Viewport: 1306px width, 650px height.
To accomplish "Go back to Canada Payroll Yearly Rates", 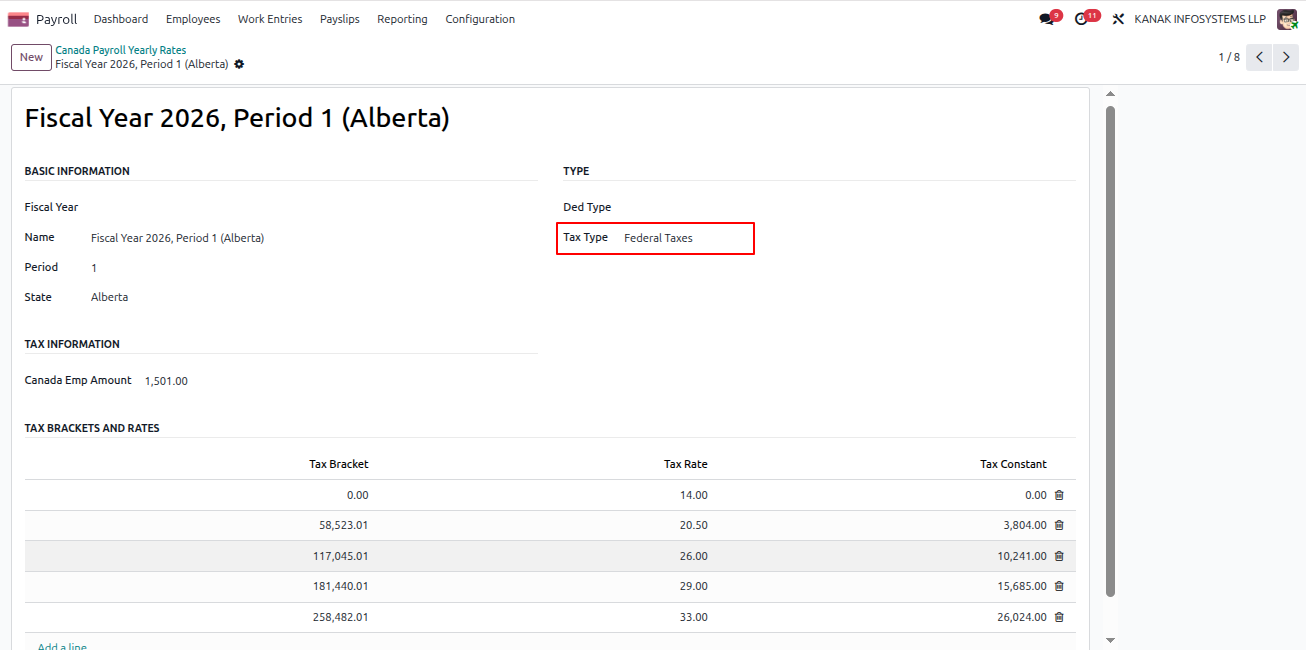I will [120, 50].
